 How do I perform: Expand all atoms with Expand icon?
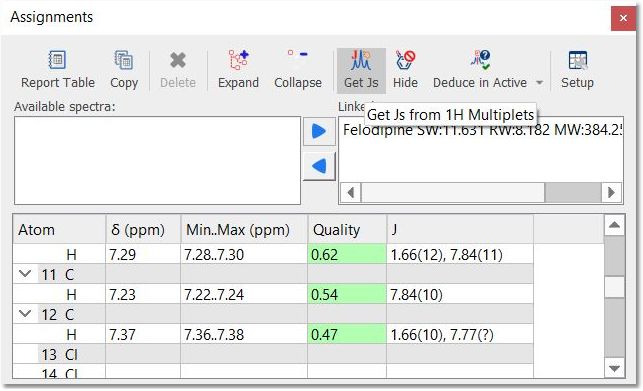(x=238, y=70)
